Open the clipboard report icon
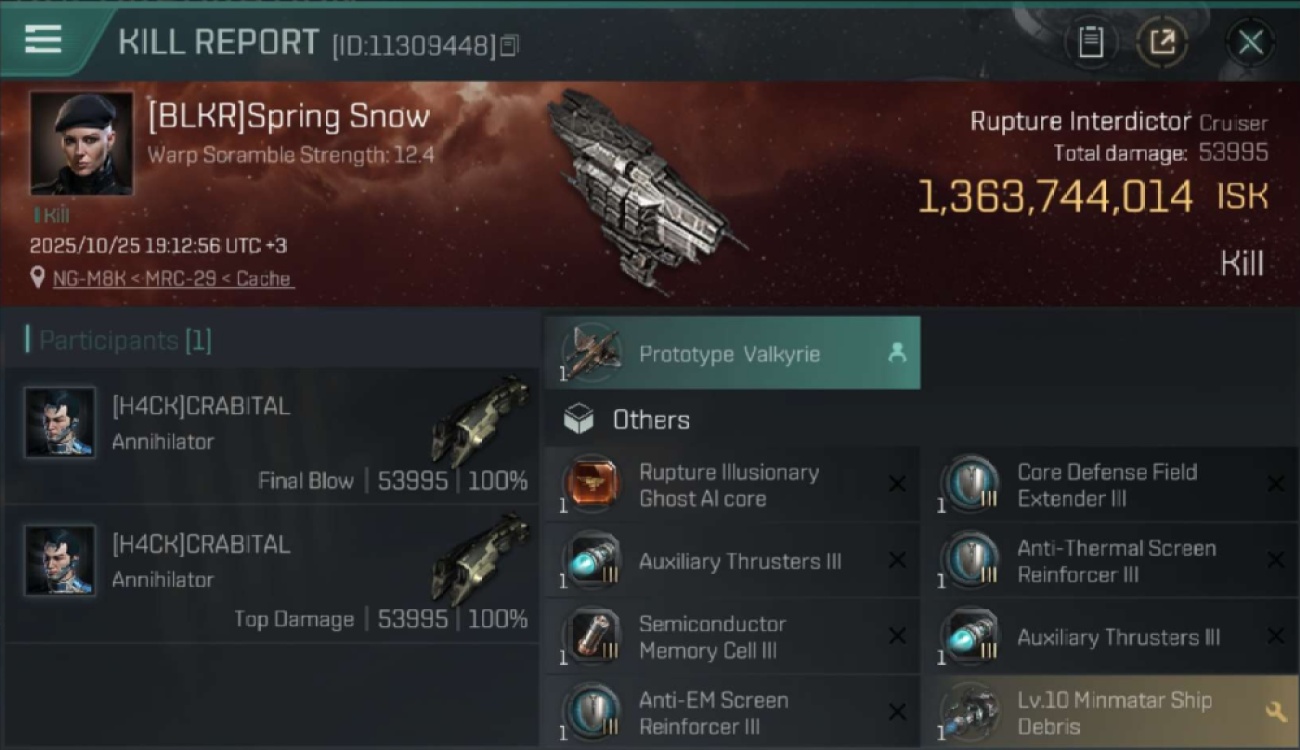This screenshot has width=1300, height=750. point(1090,42)
